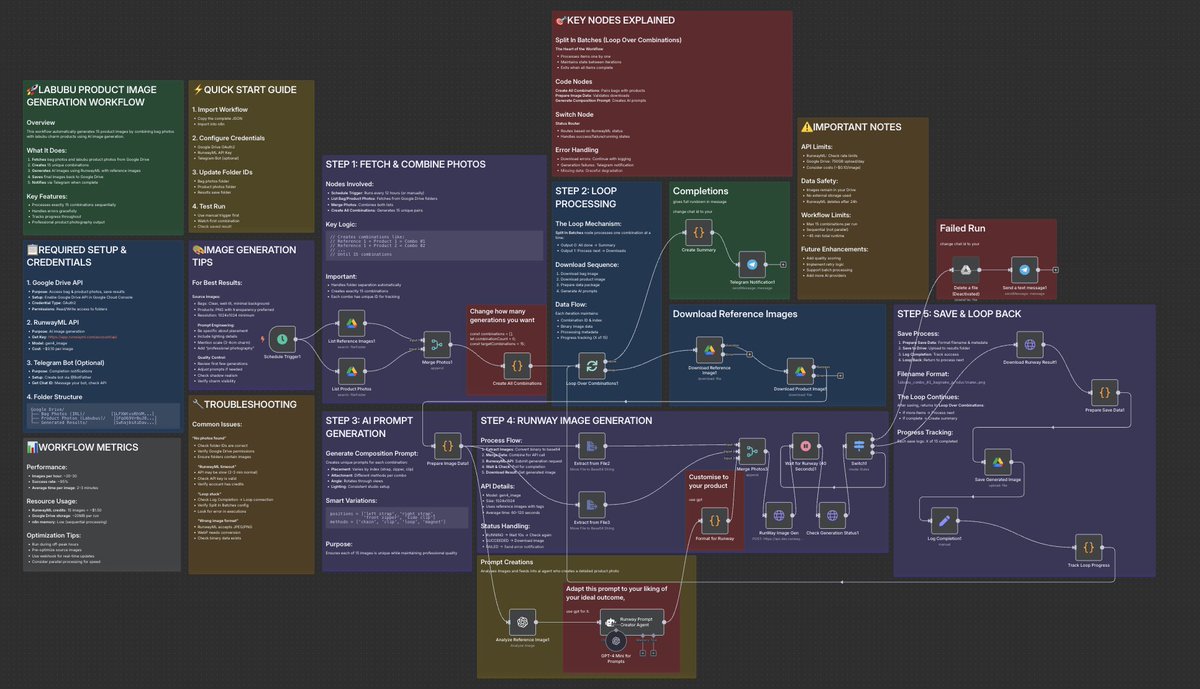Select the Download Reference Images note title

click(735, 313)
